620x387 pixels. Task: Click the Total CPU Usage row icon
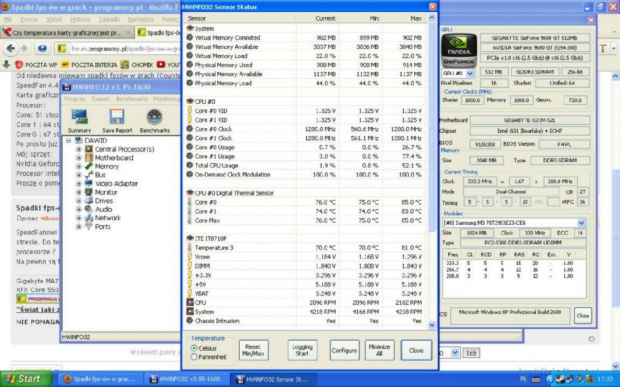[x=190, y=165]
